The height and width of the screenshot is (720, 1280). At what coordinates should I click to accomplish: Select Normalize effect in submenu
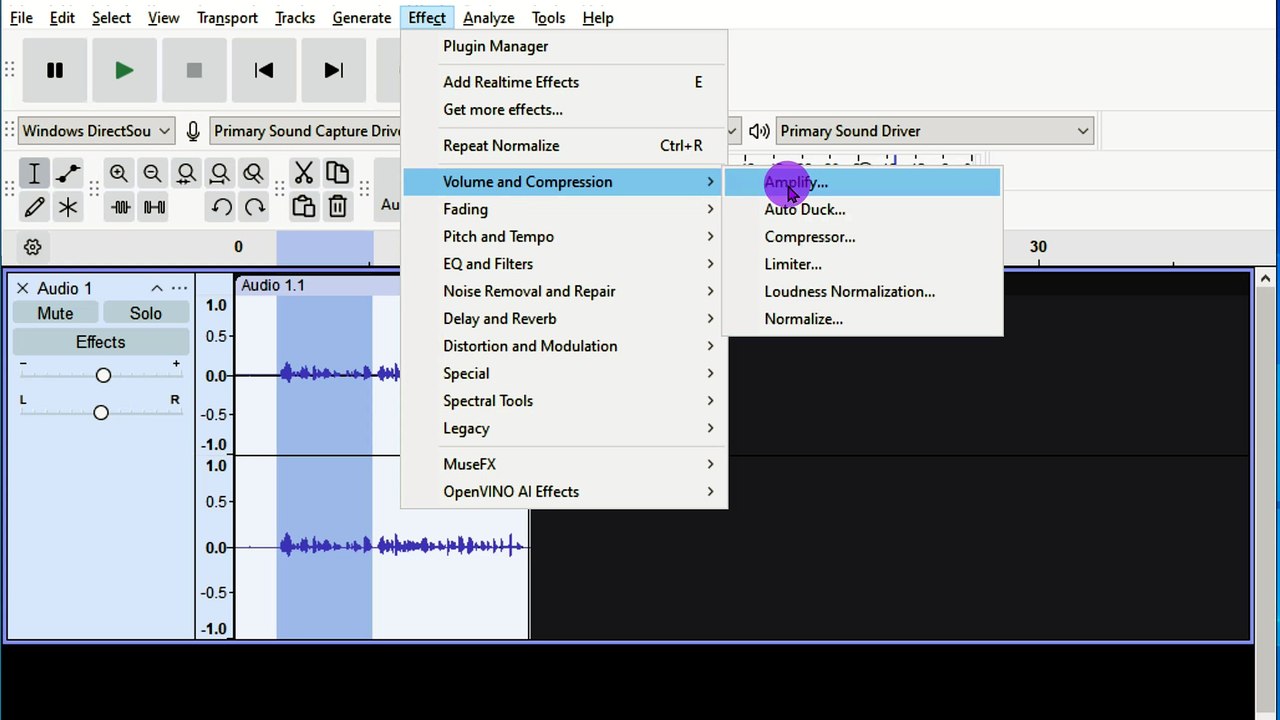(862, 319)
